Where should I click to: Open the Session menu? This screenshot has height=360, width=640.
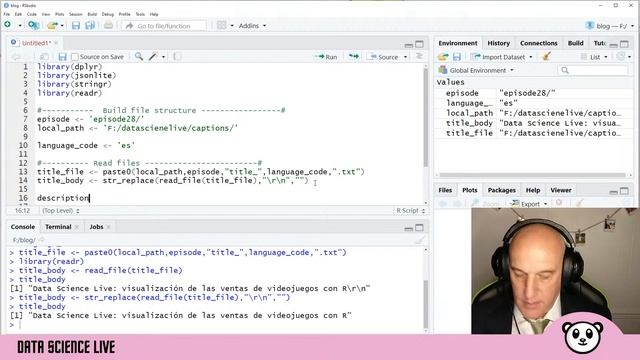pyautogui.click(x=76, y=14)
